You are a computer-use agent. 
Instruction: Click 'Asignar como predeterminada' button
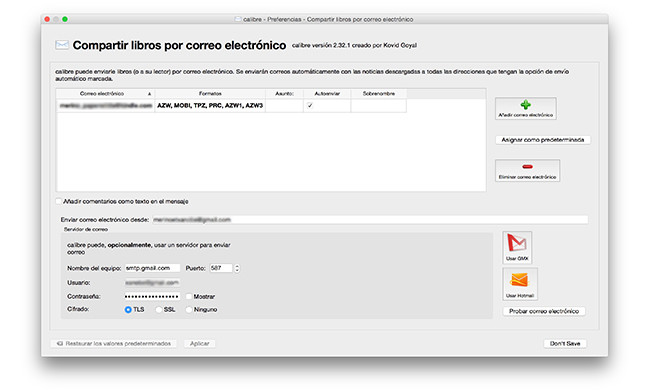click(x=543, y=140)
